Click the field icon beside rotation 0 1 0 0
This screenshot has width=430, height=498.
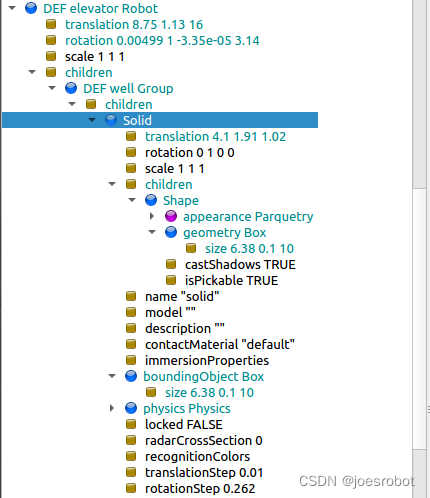(131, 152)
